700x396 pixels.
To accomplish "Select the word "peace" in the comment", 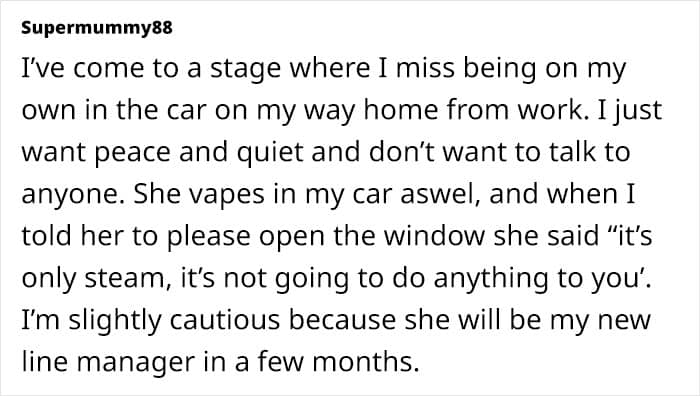I will tap(133, 154).
